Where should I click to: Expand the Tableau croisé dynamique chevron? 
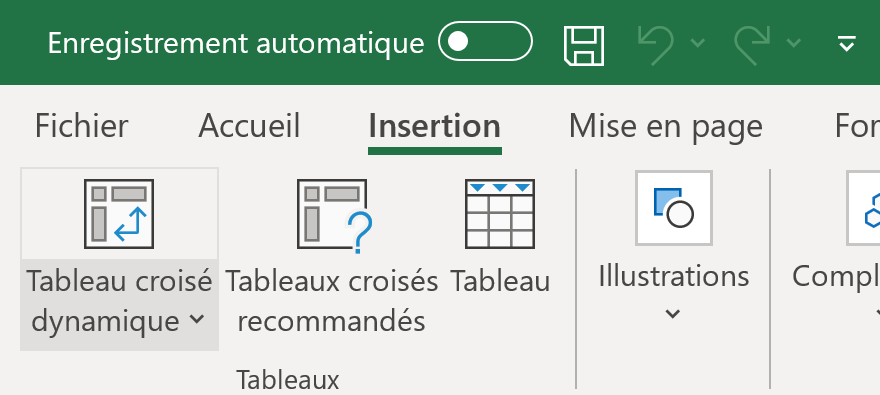coord(196,319)
